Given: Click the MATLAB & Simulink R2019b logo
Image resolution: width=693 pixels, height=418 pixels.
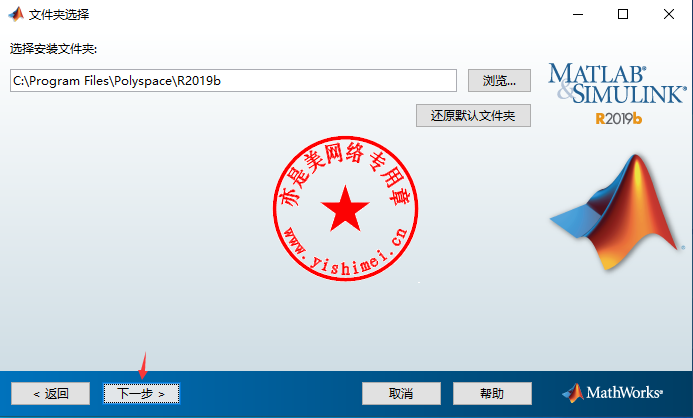Looking at the screenshot, I should pos(617,94).
